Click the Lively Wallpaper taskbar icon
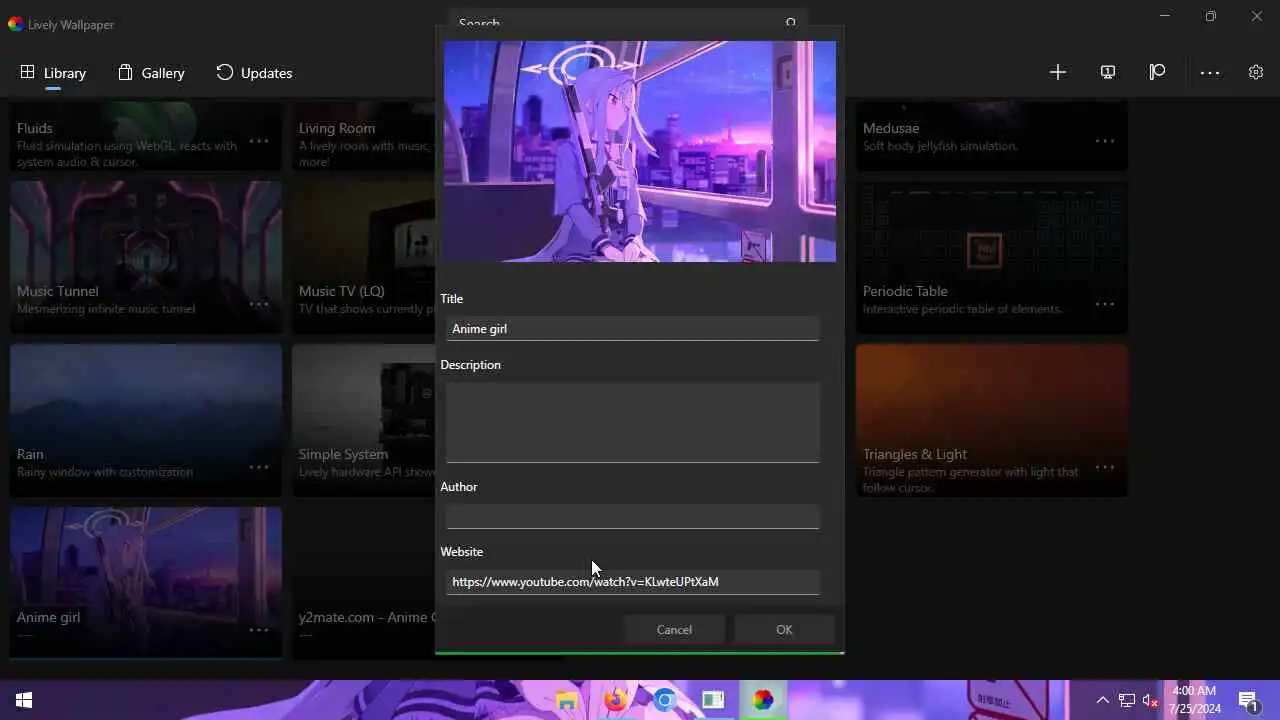 pos(763,700)
